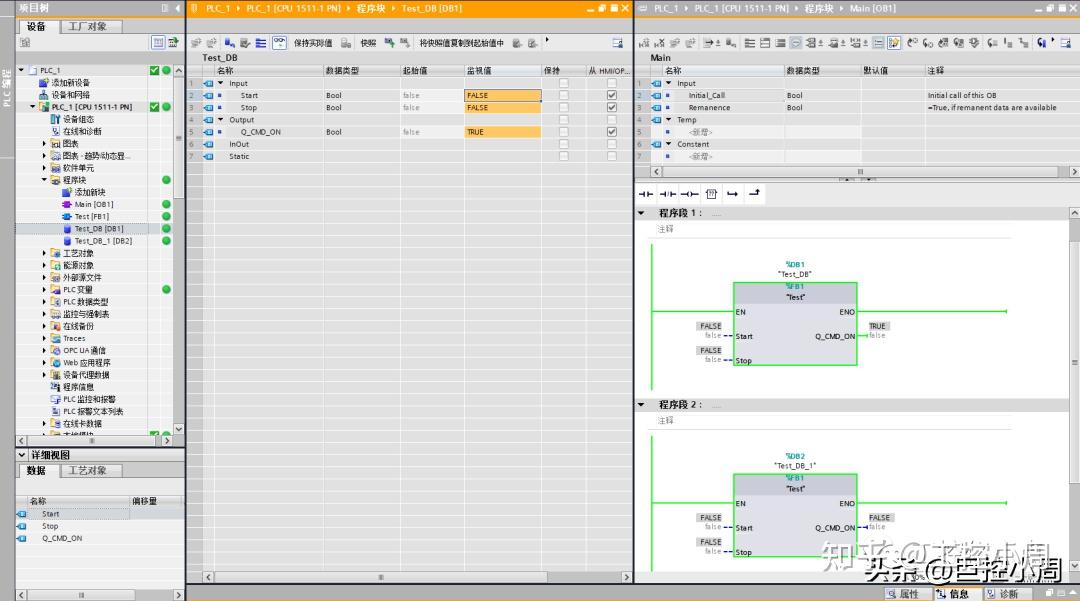Screen dimensions: 1080x601
Task: Double-check 添加新块 icon in project tree
Action: (x=67, y=192)
